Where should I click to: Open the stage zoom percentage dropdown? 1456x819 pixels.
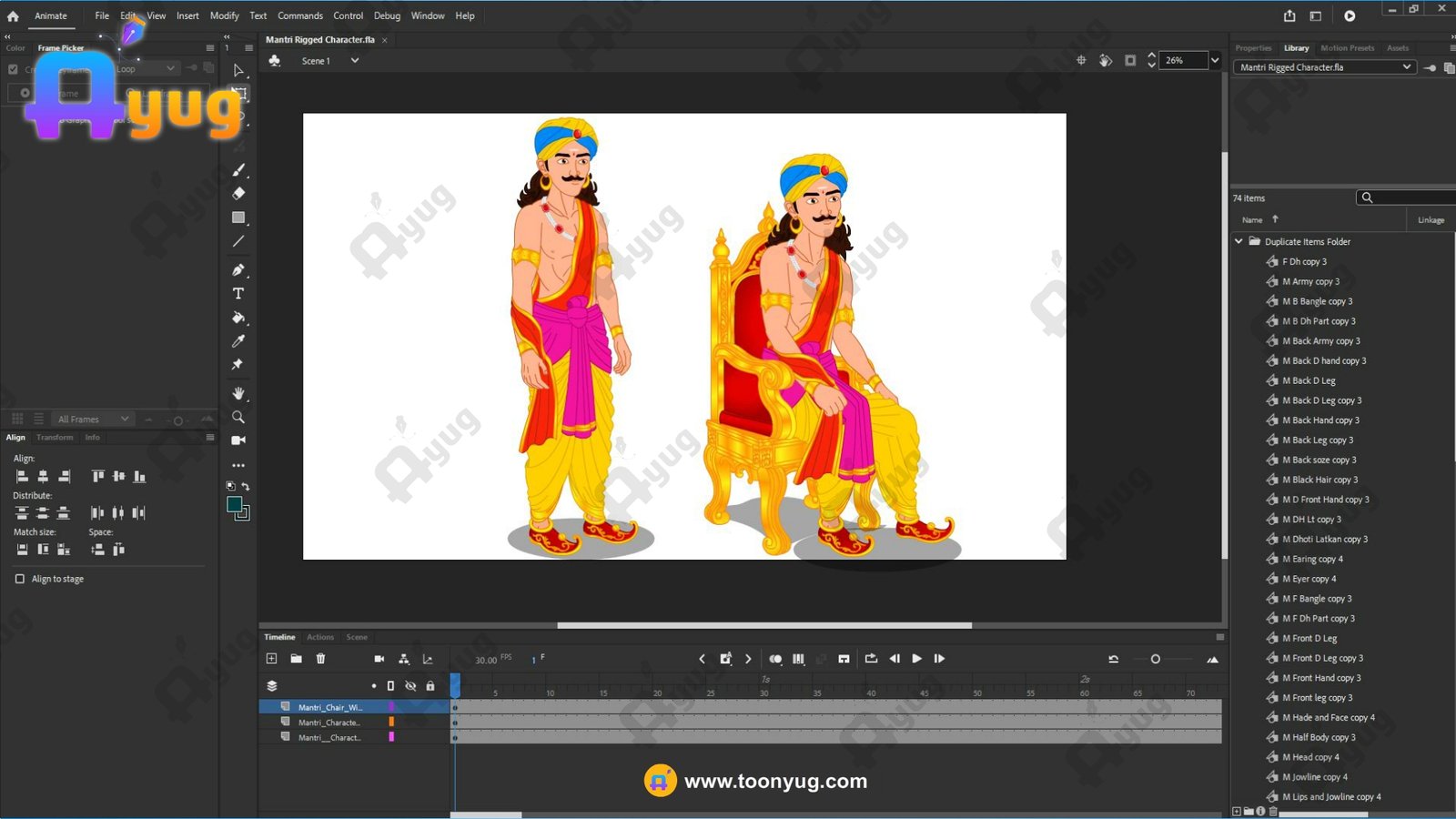[1215, 60]
